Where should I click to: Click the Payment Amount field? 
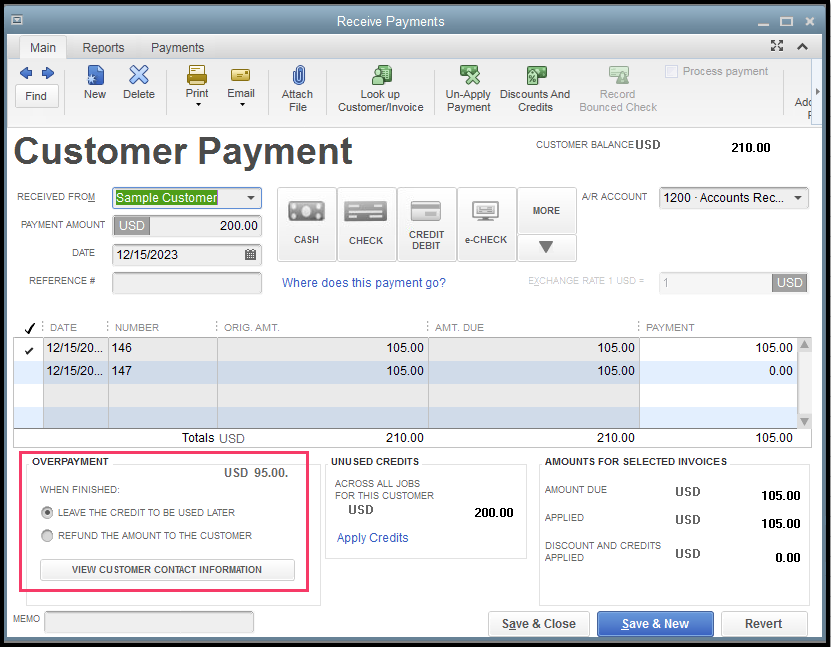click(187, 226)
